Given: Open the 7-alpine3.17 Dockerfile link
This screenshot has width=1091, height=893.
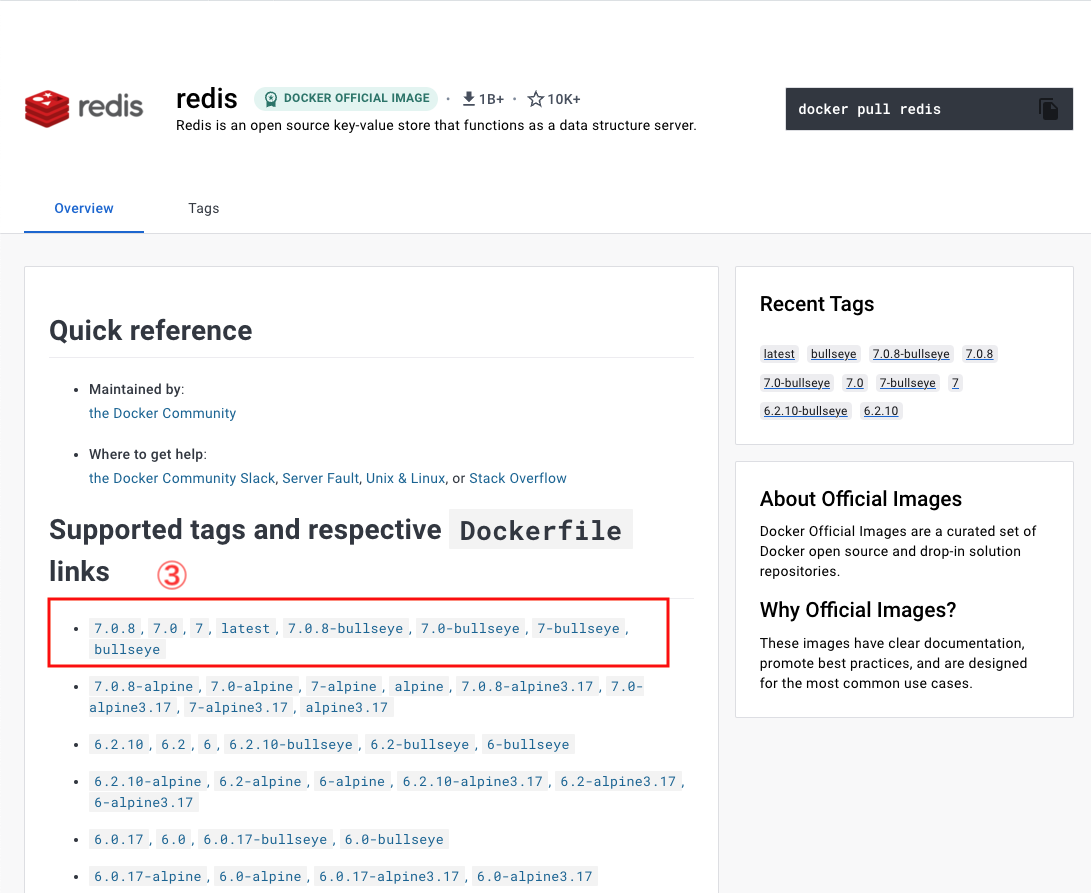Looking at the screenshot, I should tap(238, 707).
